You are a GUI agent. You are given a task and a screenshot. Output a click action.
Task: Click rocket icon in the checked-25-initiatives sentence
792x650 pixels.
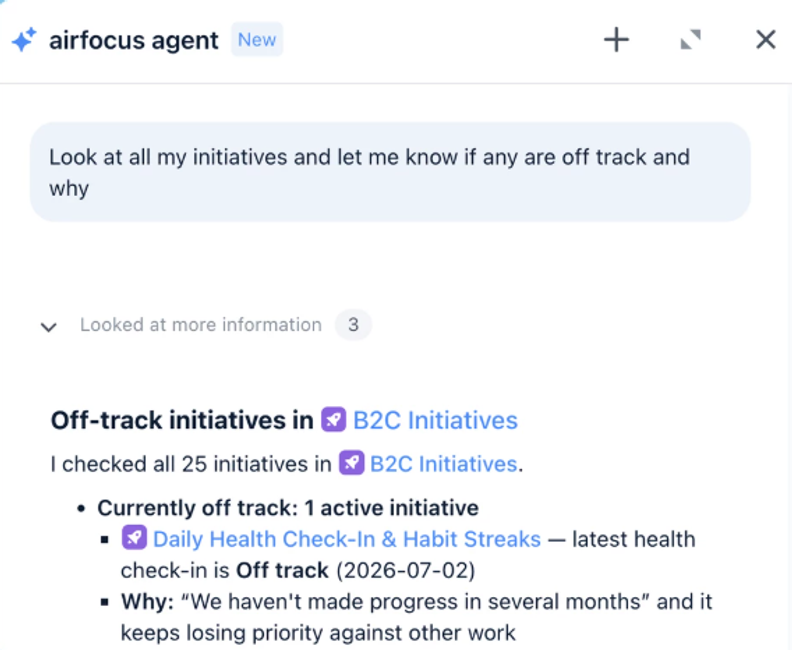(x=351, y=463)
